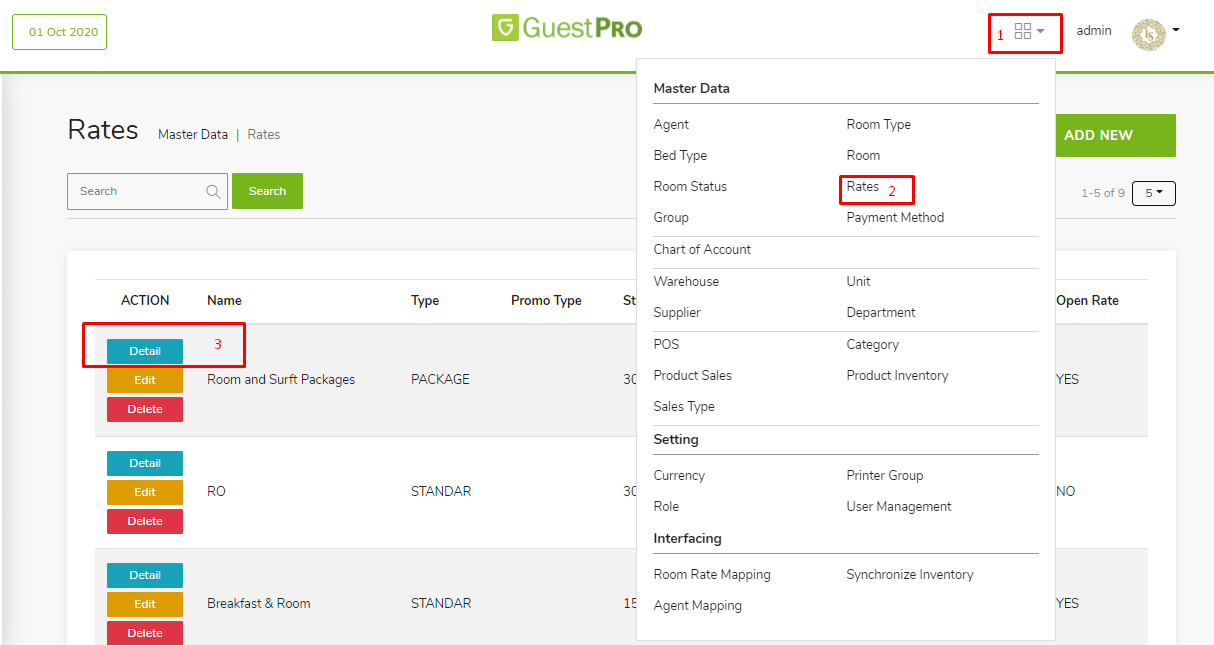Choose Payment Method menu entry
Viewport: 1214px width, 645px height.
tap(895, 217)
